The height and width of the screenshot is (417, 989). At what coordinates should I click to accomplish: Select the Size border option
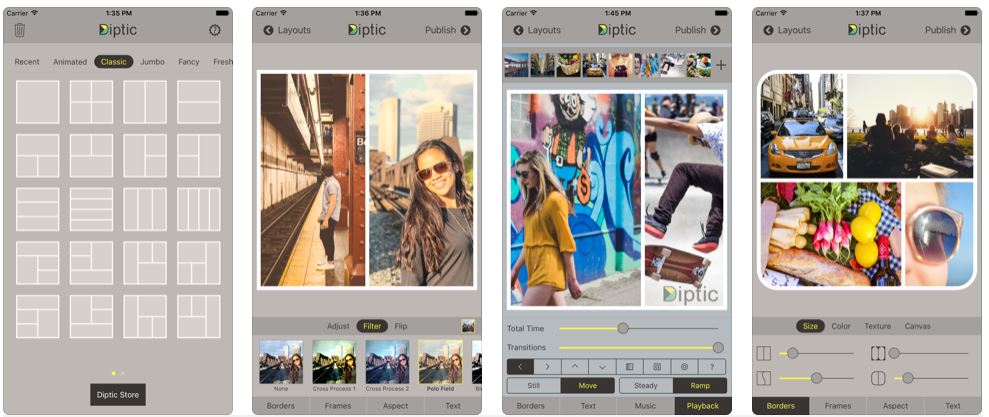coord(811,326)
